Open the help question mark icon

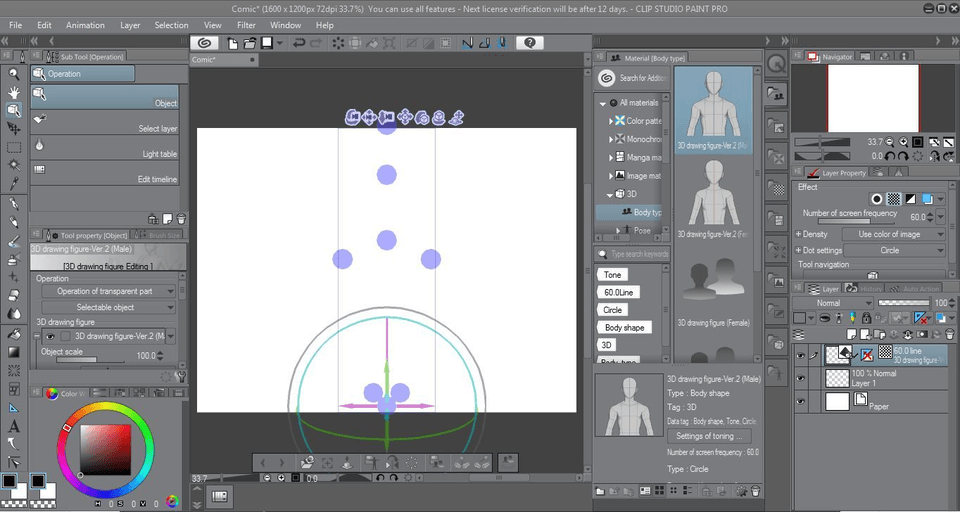pos(530,43)
